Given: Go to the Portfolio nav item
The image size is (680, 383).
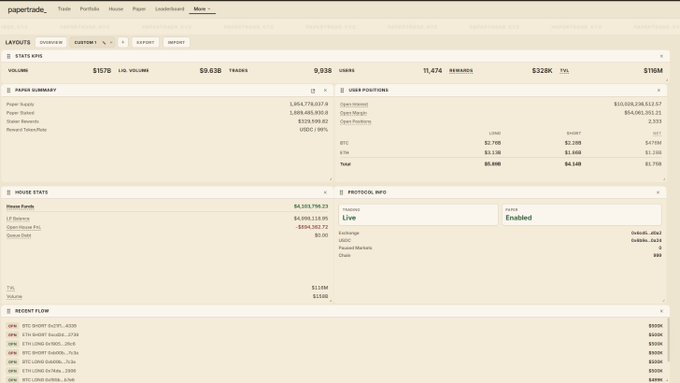Looking at the screenshot, I should 89,9.
